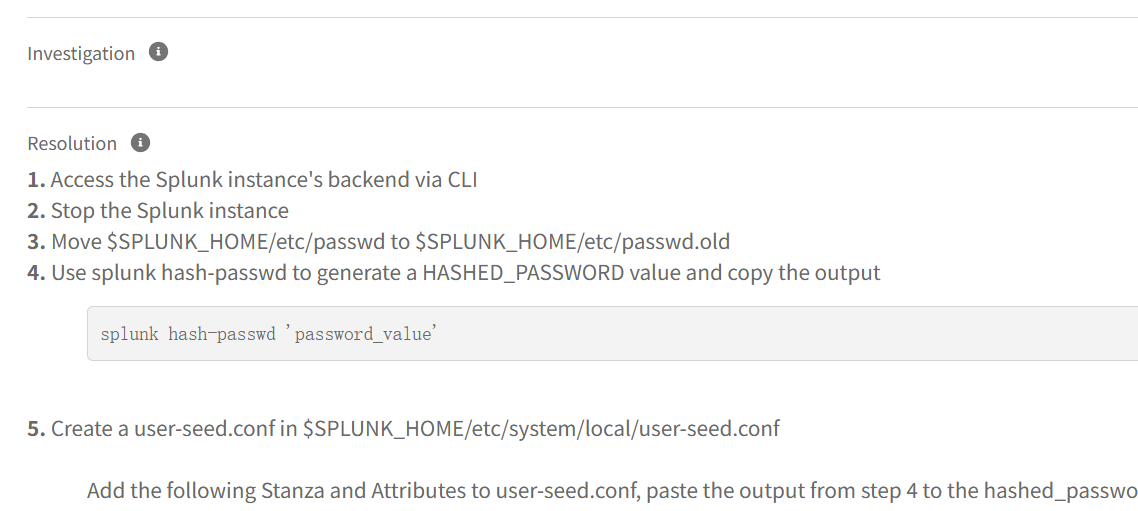Click "splunk" at the code snippet's start
Viewport: 1138px width, 511px height.
130,334
